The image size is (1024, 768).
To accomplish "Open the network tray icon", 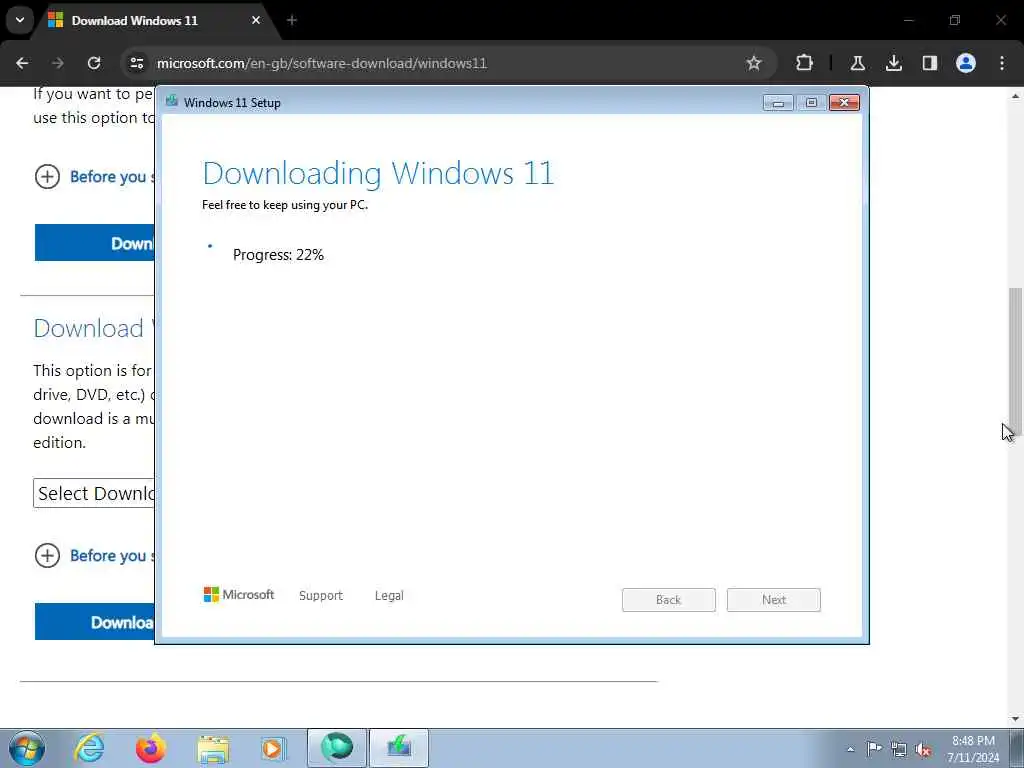I will (x=899, y=749).
